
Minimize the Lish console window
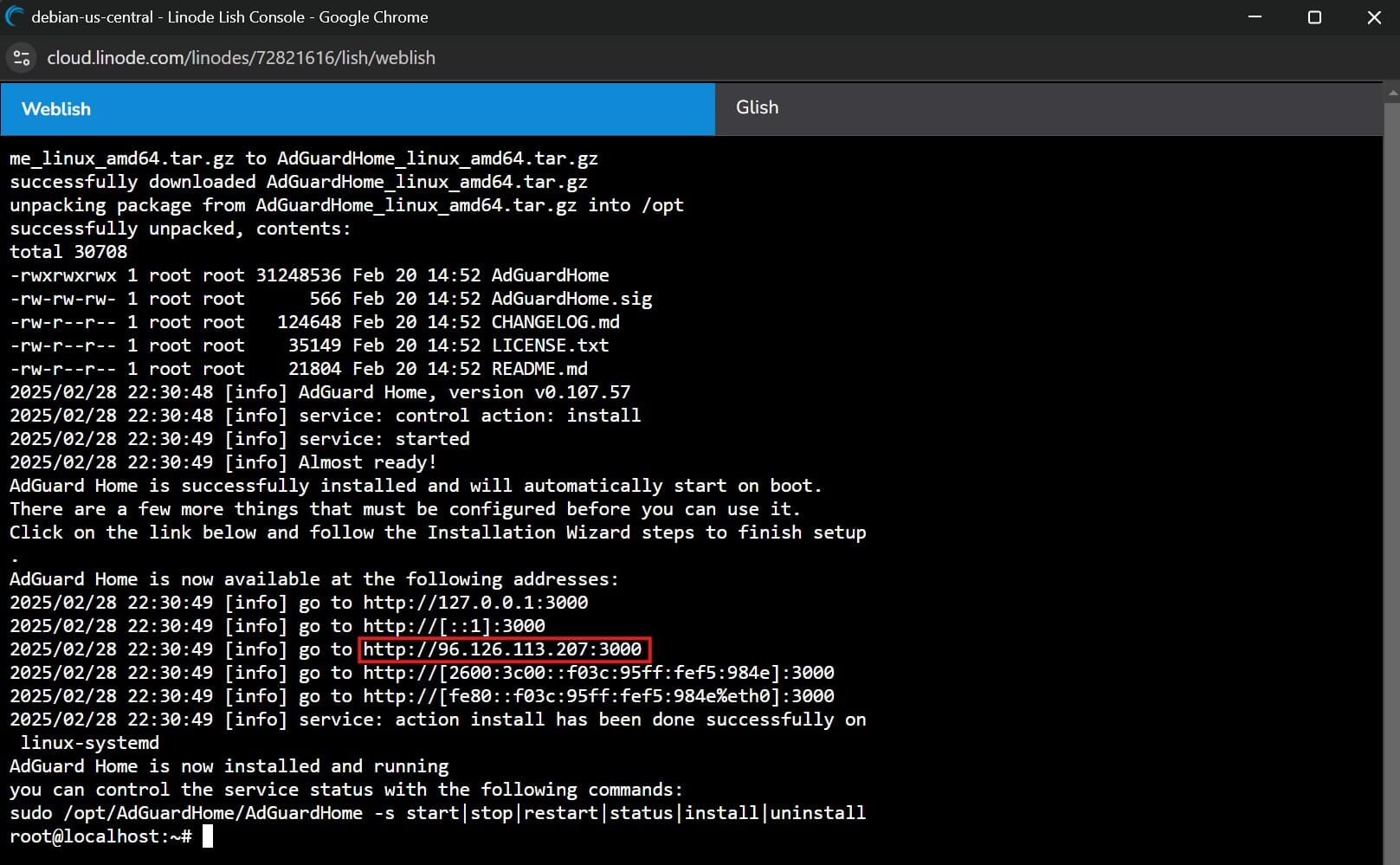pos(1255,16)
